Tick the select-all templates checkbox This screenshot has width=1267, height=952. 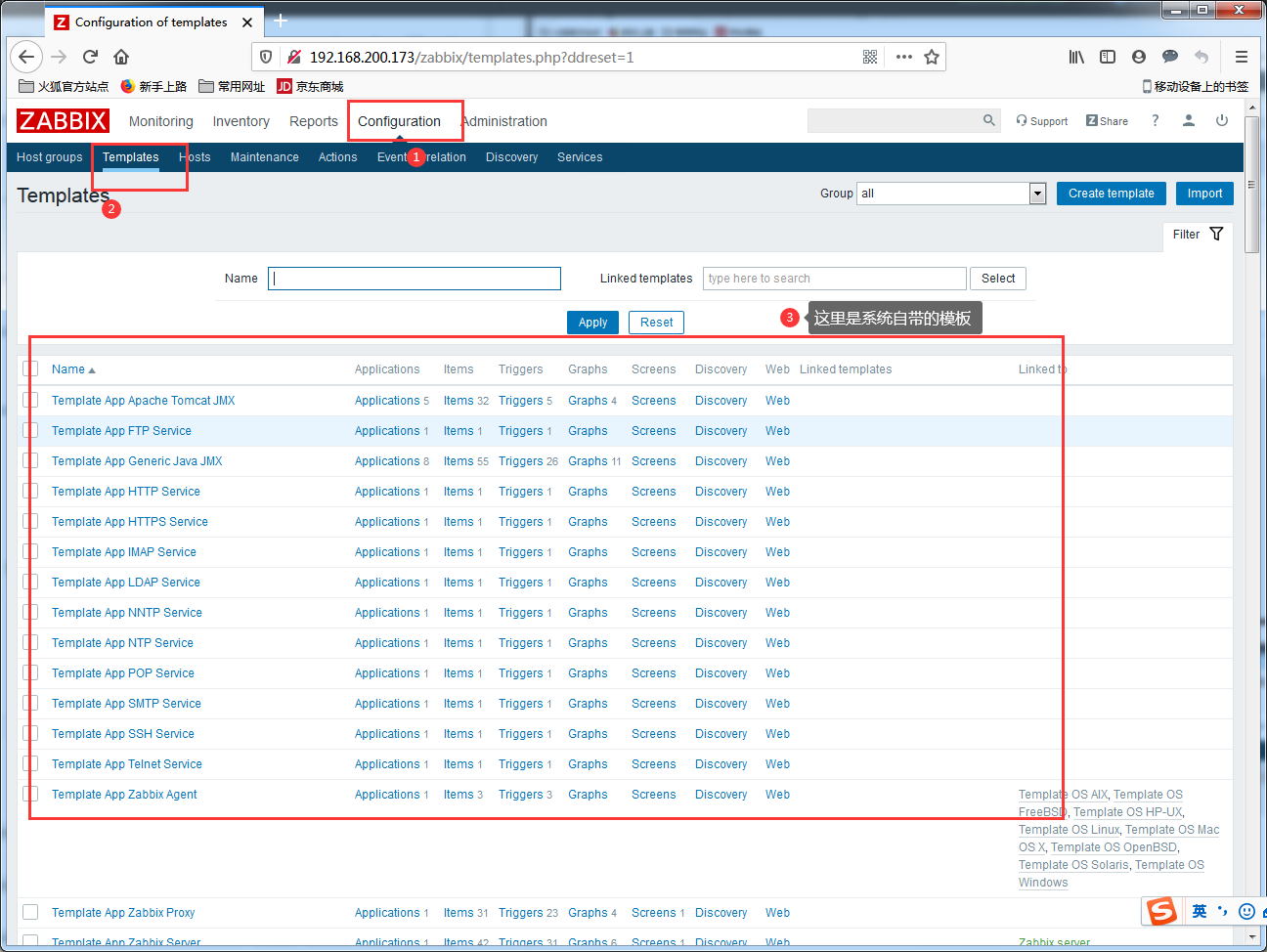30,368
